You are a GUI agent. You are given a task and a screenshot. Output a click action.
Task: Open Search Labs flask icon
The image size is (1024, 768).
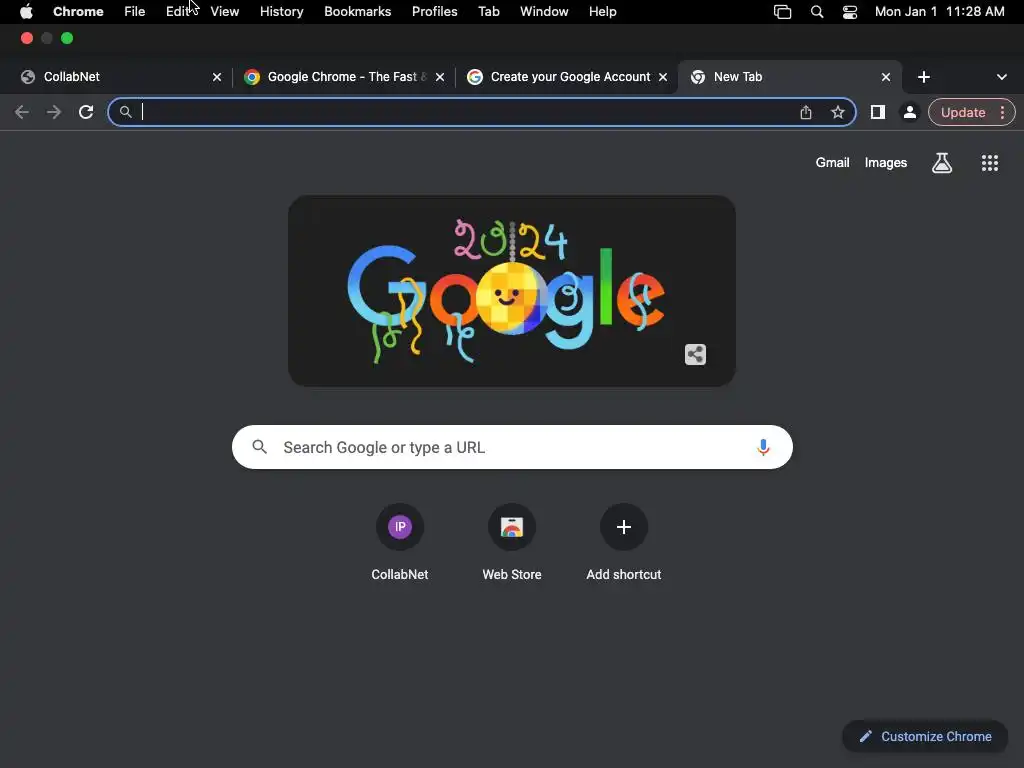[x=942, y=163]
